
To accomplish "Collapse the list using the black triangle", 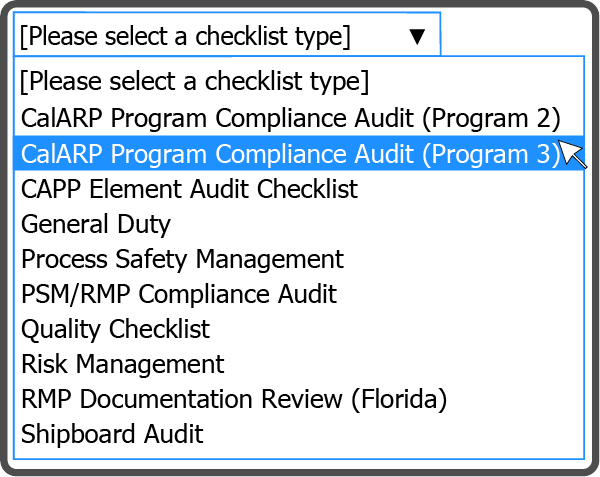I will pos(417,37).
